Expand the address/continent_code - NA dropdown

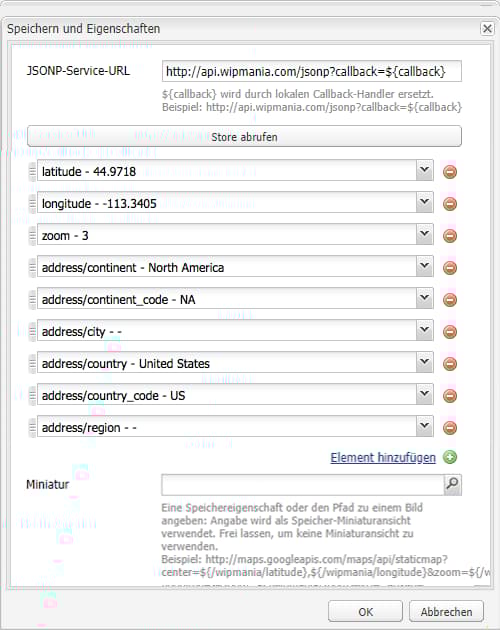424,299
